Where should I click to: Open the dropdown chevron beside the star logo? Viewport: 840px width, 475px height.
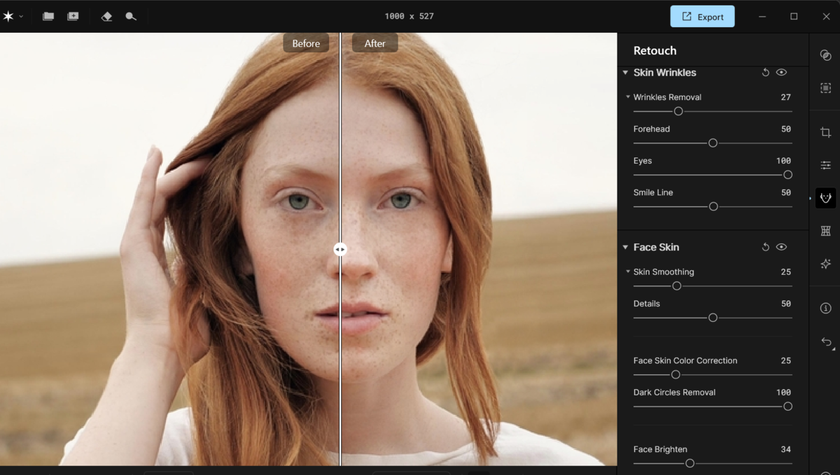21,17
